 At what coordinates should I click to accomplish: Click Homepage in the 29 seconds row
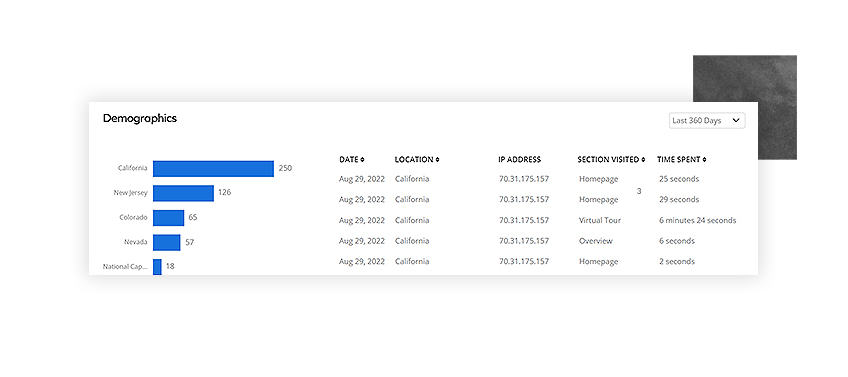coord(598,200)
